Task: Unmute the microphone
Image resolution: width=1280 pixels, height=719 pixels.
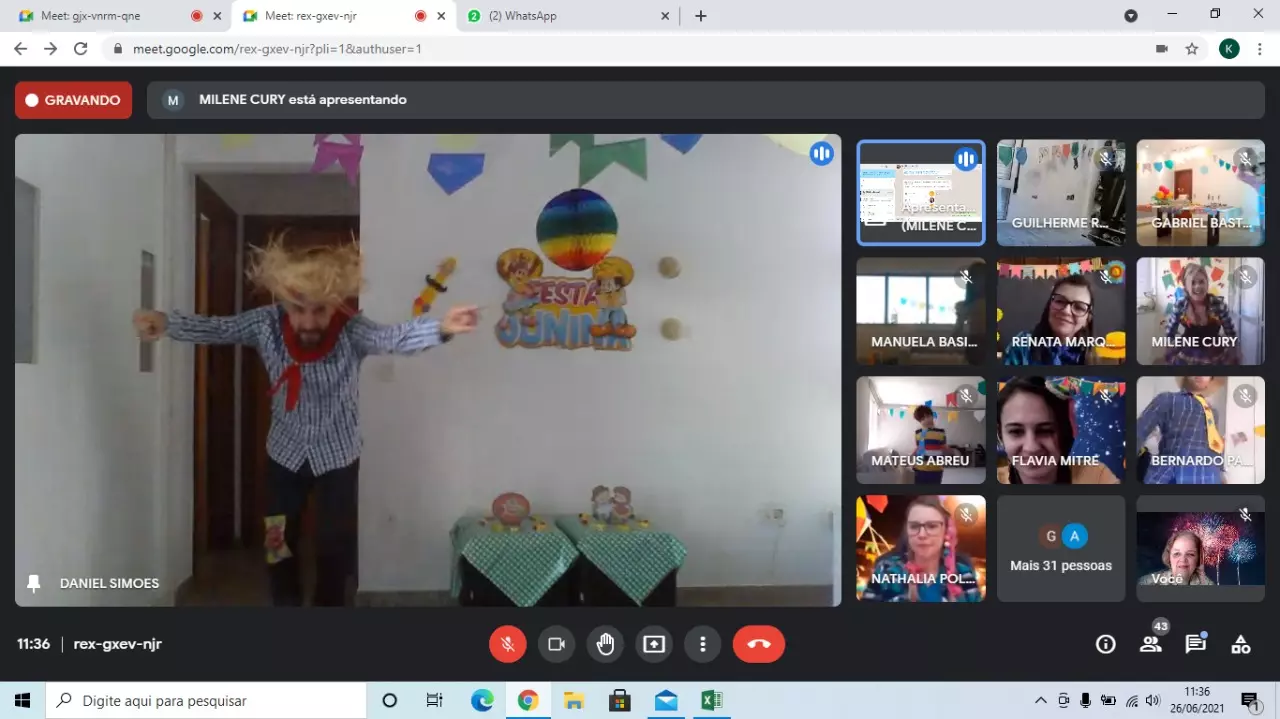Action: tap(507, 644)
